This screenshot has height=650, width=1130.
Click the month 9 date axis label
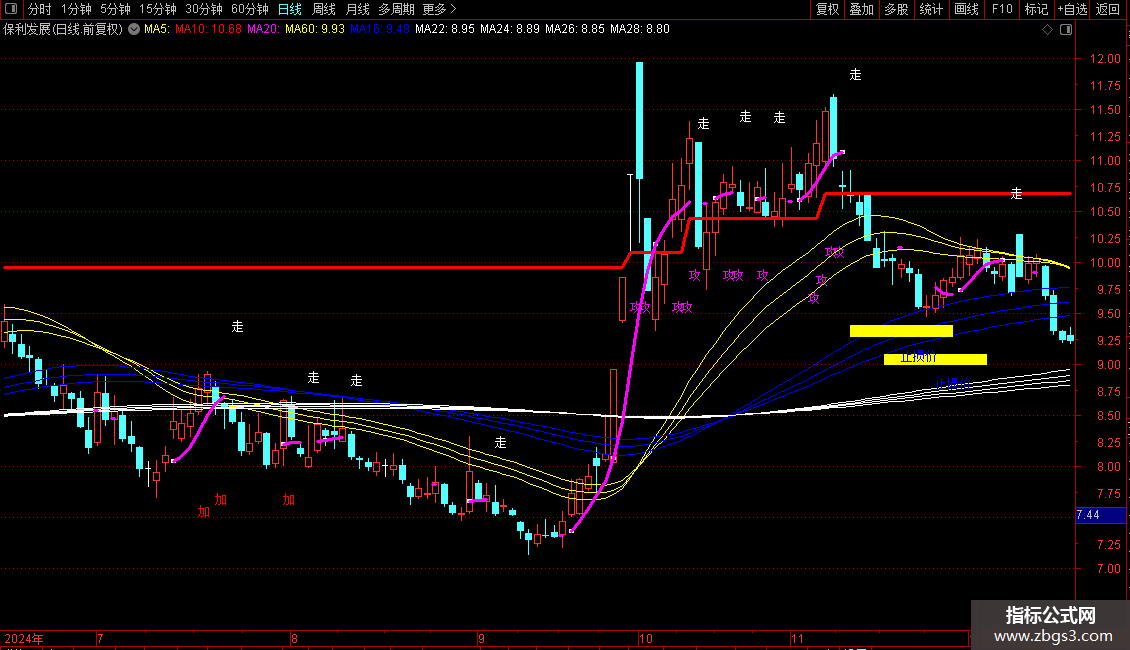point(481,638)
